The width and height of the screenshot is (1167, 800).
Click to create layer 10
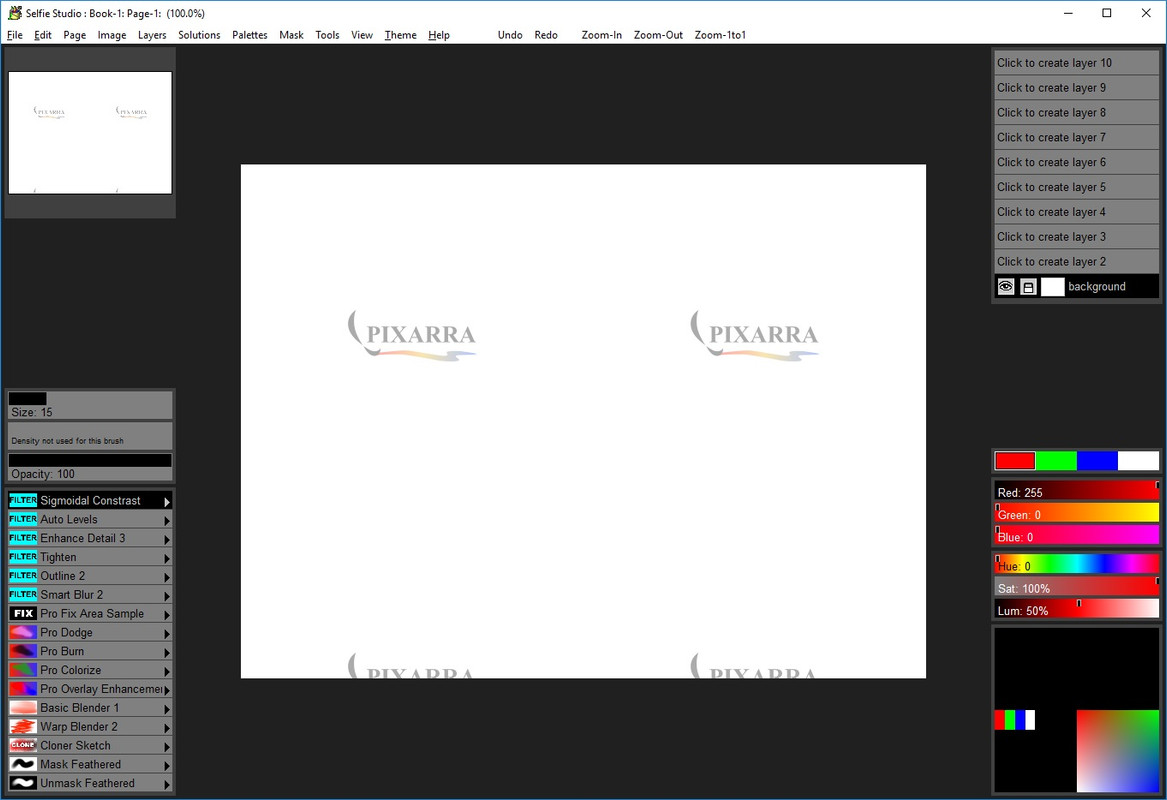[1076, 63]
